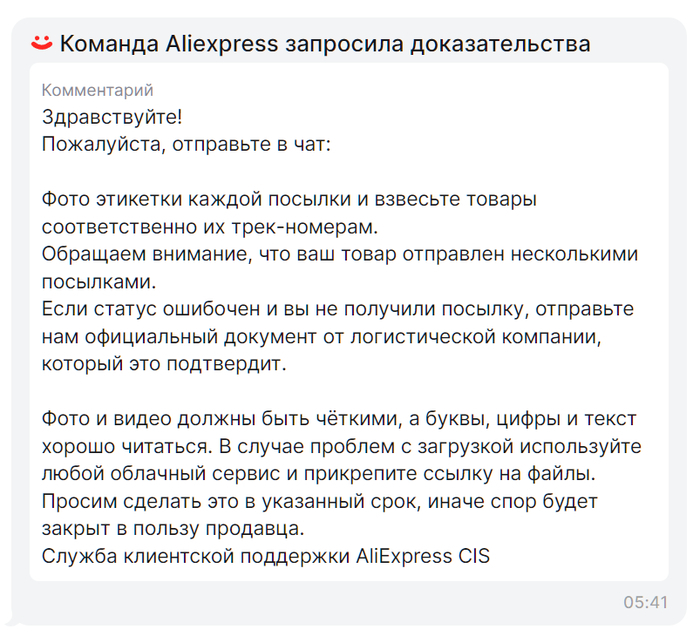Click the text "который это подтвердит."

(x=163, y=364)
